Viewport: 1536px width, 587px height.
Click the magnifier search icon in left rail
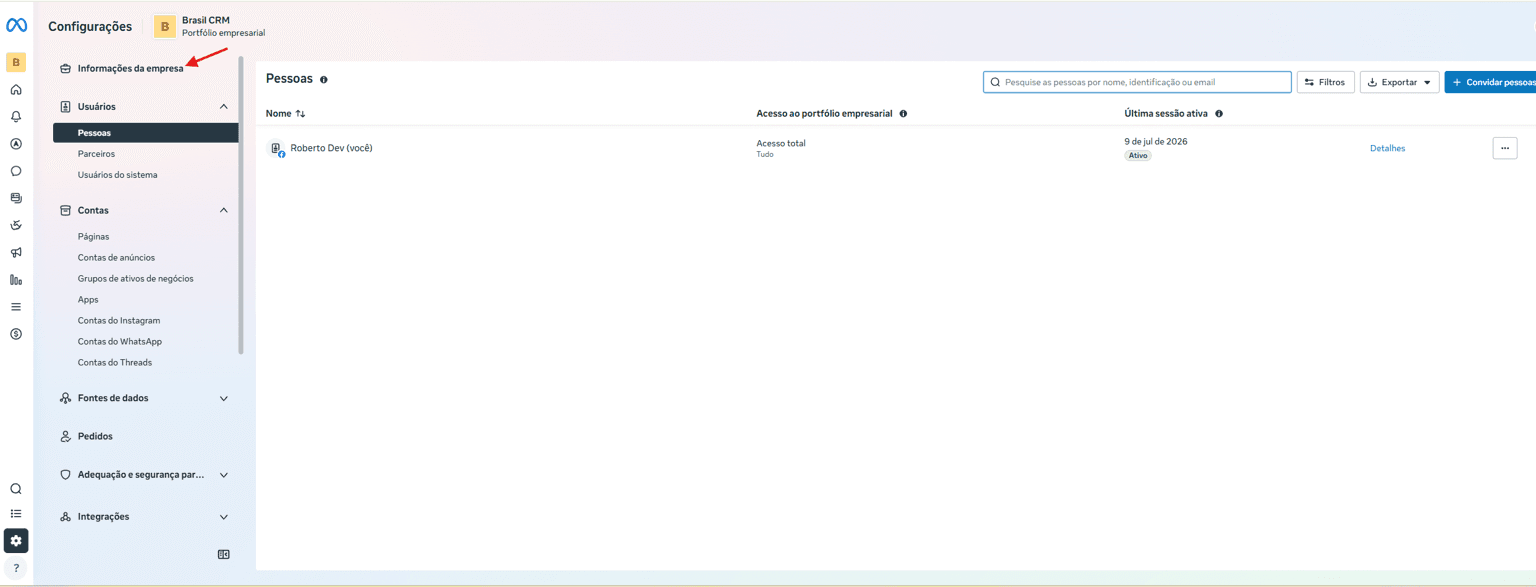coord(16,489)
